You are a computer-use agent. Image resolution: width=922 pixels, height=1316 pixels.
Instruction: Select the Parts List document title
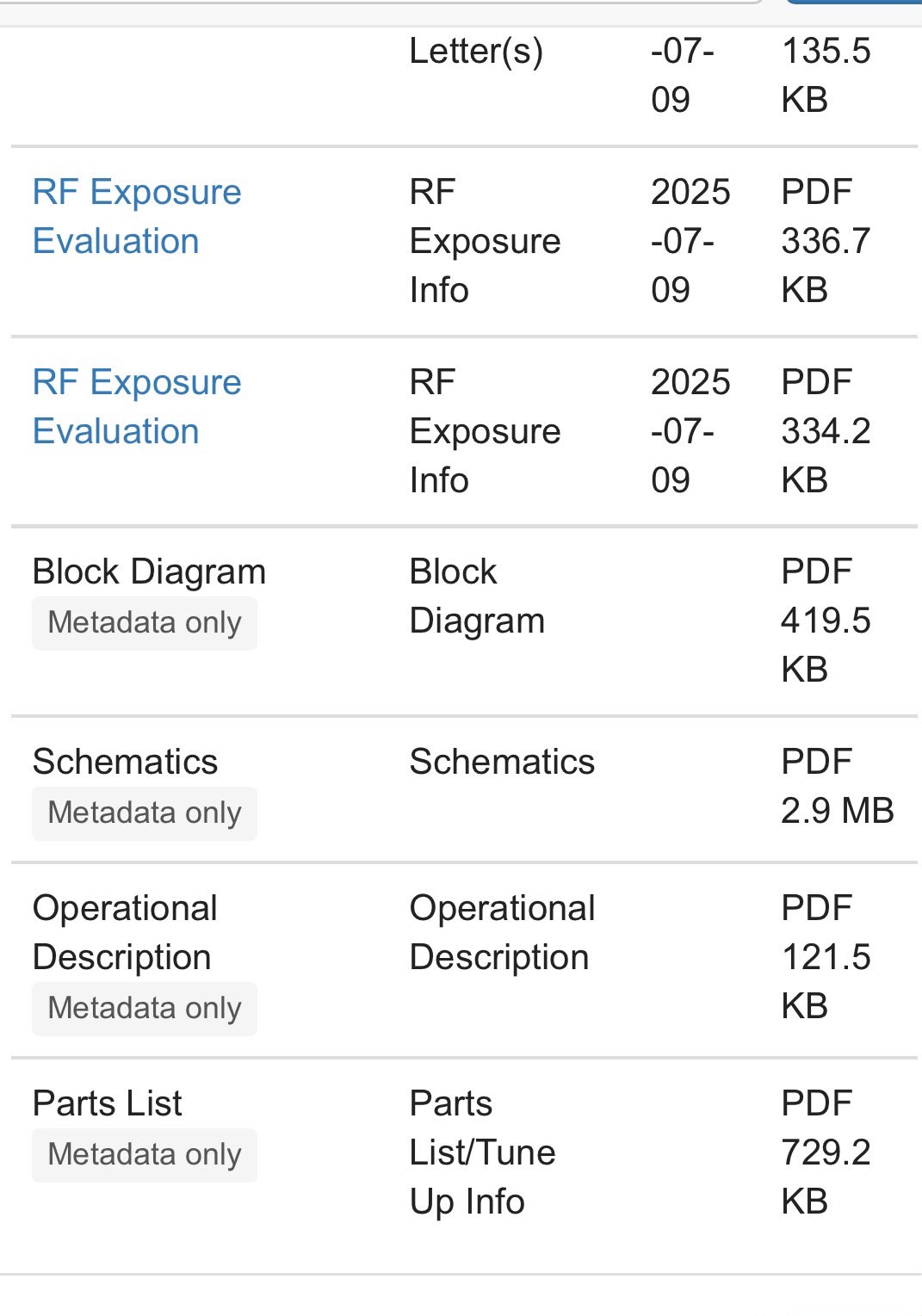click(x=108, y=1103)
